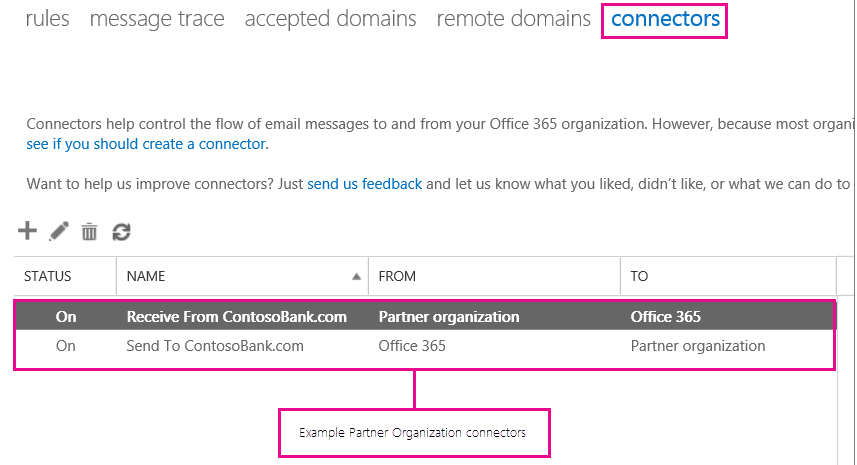This screenshot has width=857, height=465.
Task: Click the TO column header
Action: [x=639, y=276]
